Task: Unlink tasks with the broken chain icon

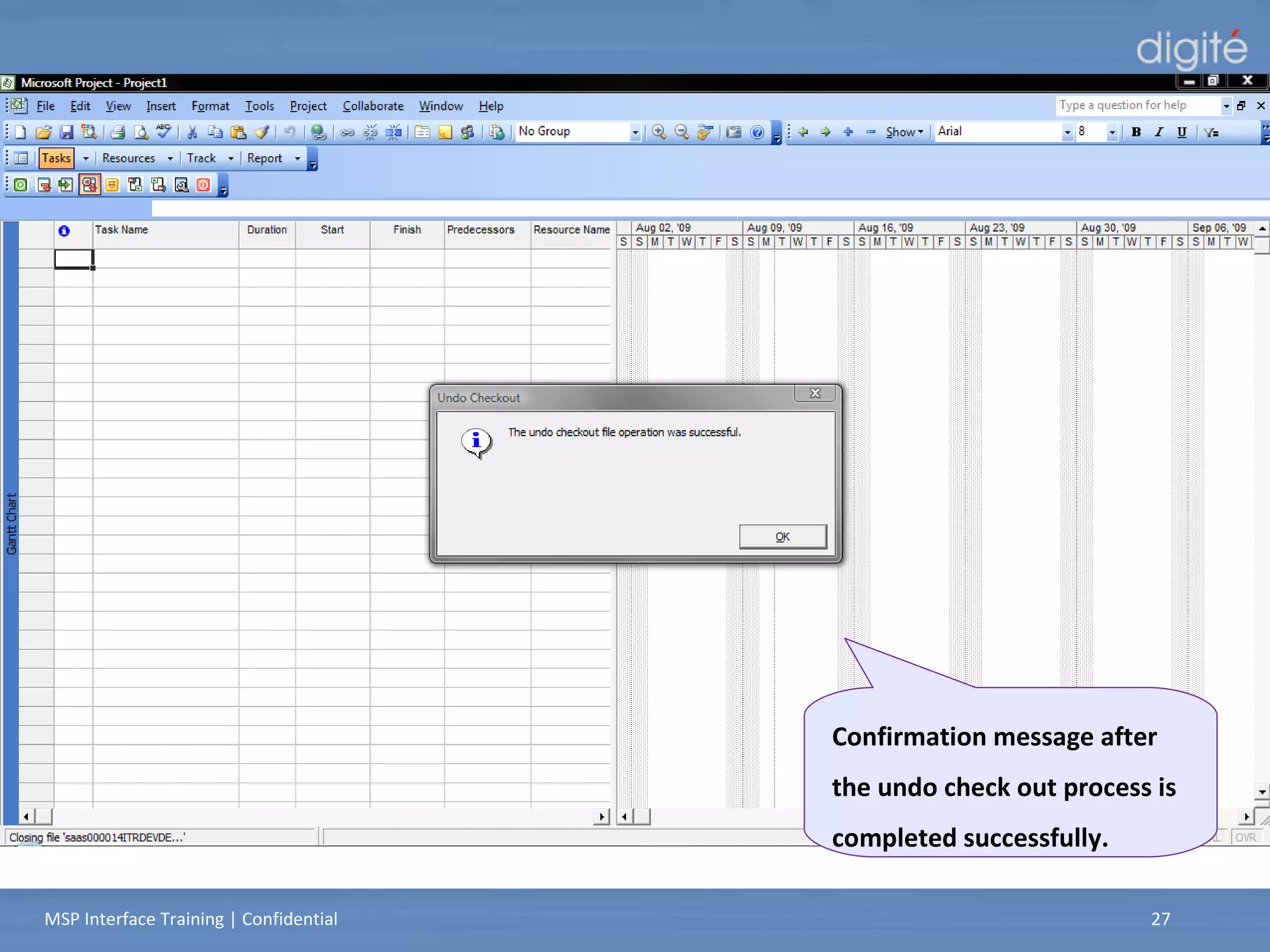Action: (370, 132)
